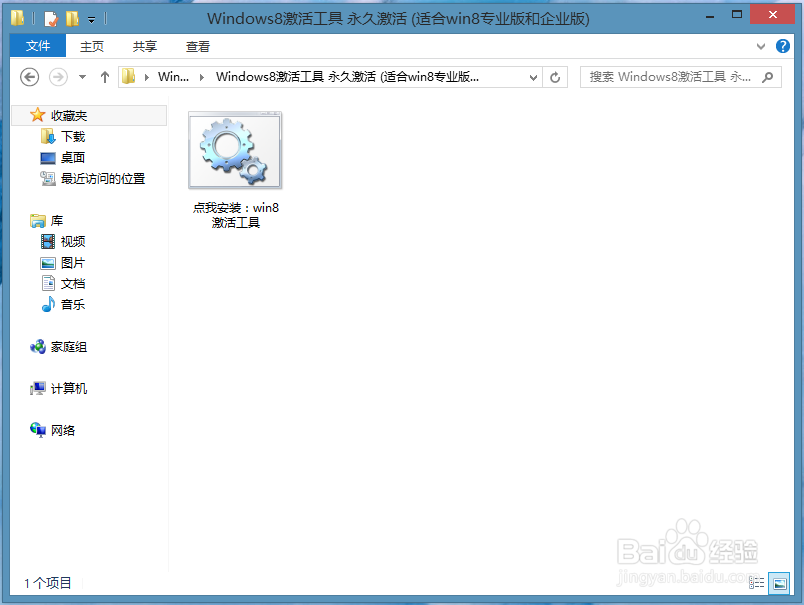Click the folder system icon in title bar
The height and width of the screenshot is (605, 804).
[x=17, y=18]
